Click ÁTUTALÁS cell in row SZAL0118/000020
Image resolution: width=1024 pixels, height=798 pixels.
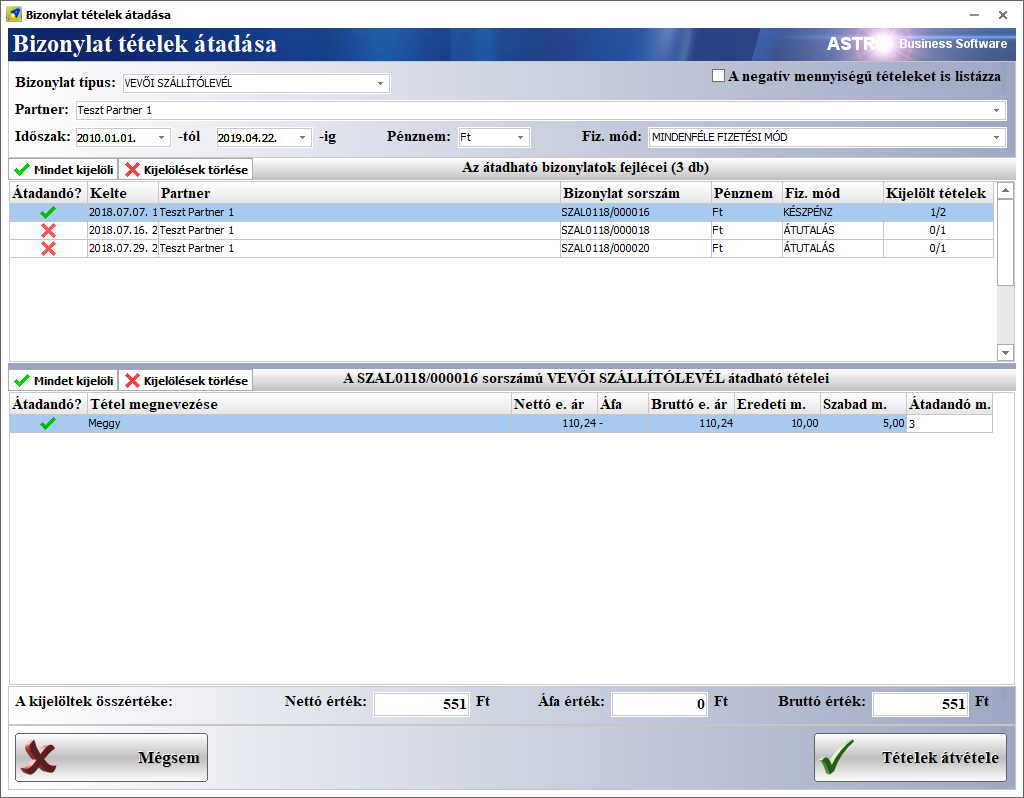(x=833, y=248)
